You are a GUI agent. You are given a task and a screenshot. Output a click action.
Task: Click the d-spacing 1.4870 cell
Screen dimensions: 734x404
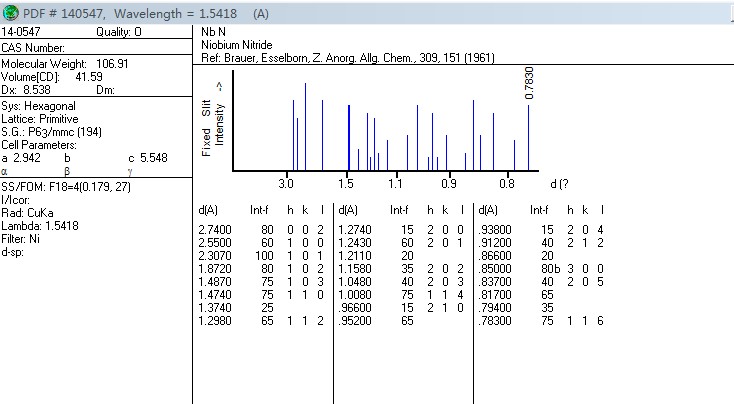[x=215, y=282]
